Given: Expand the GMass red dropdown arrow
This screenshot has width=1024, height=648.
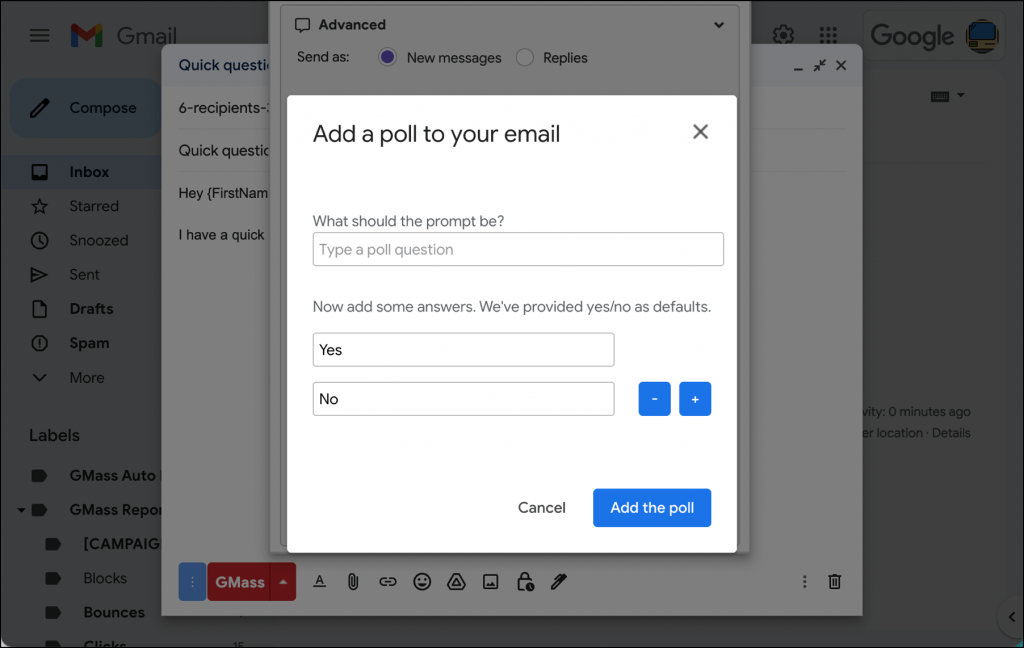Looking at the screenshot, I should point(283,581).
